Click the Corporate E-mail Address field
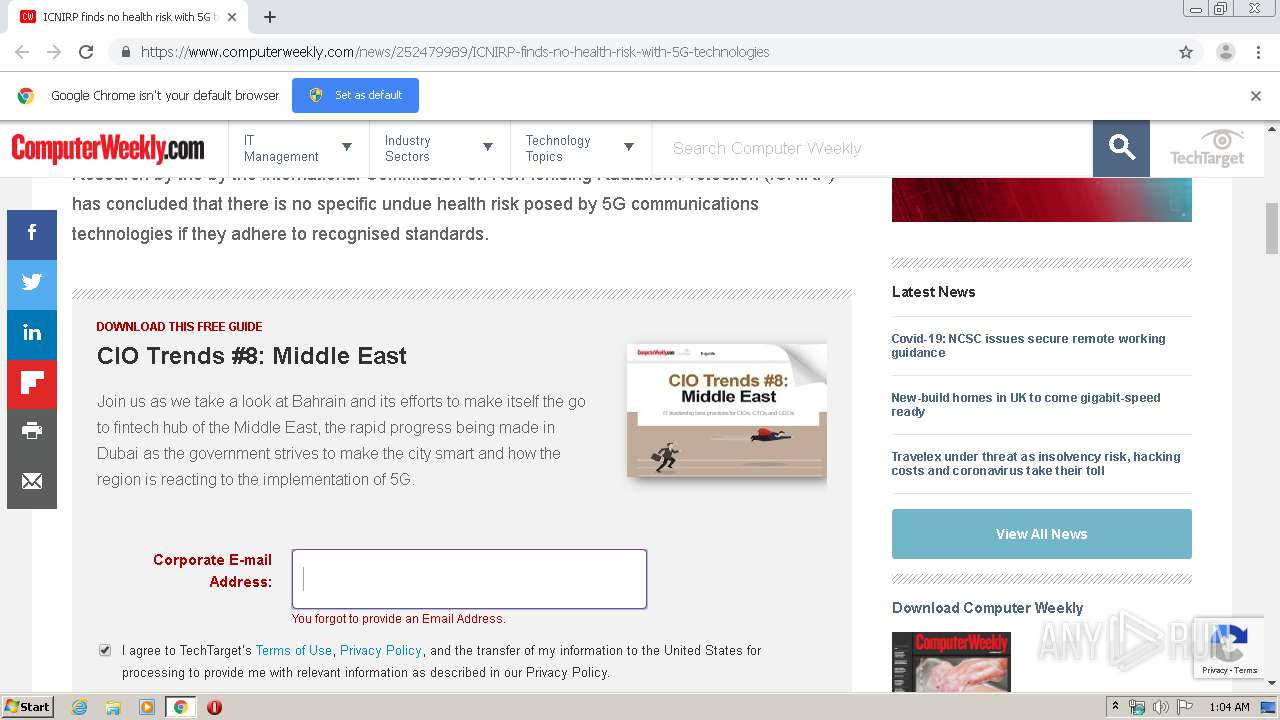The height and width of the screenshot is (720, 1280). coord(469,579)
